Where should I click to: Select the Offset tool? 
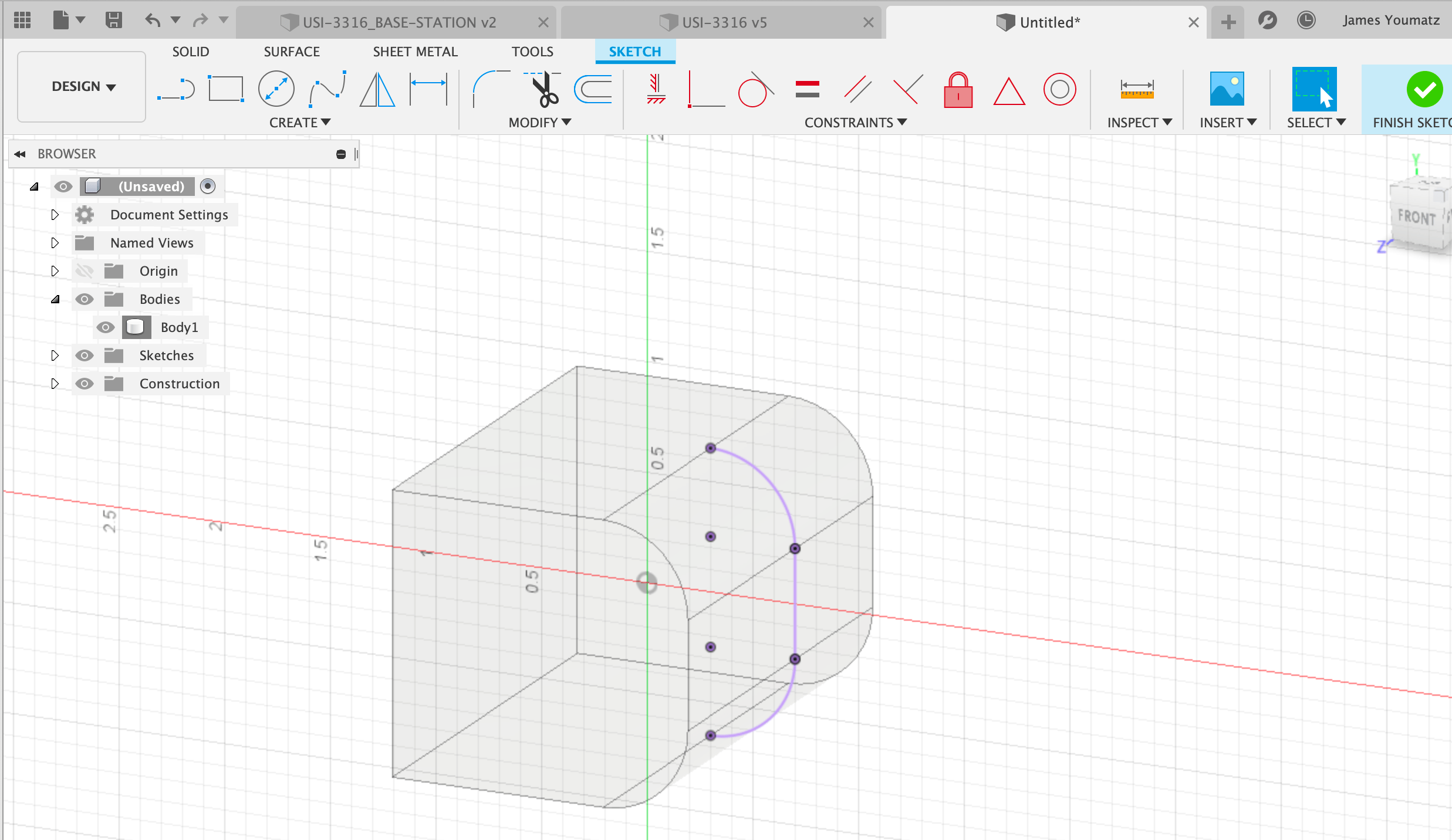pyautogui.click(x=593, y=89)
